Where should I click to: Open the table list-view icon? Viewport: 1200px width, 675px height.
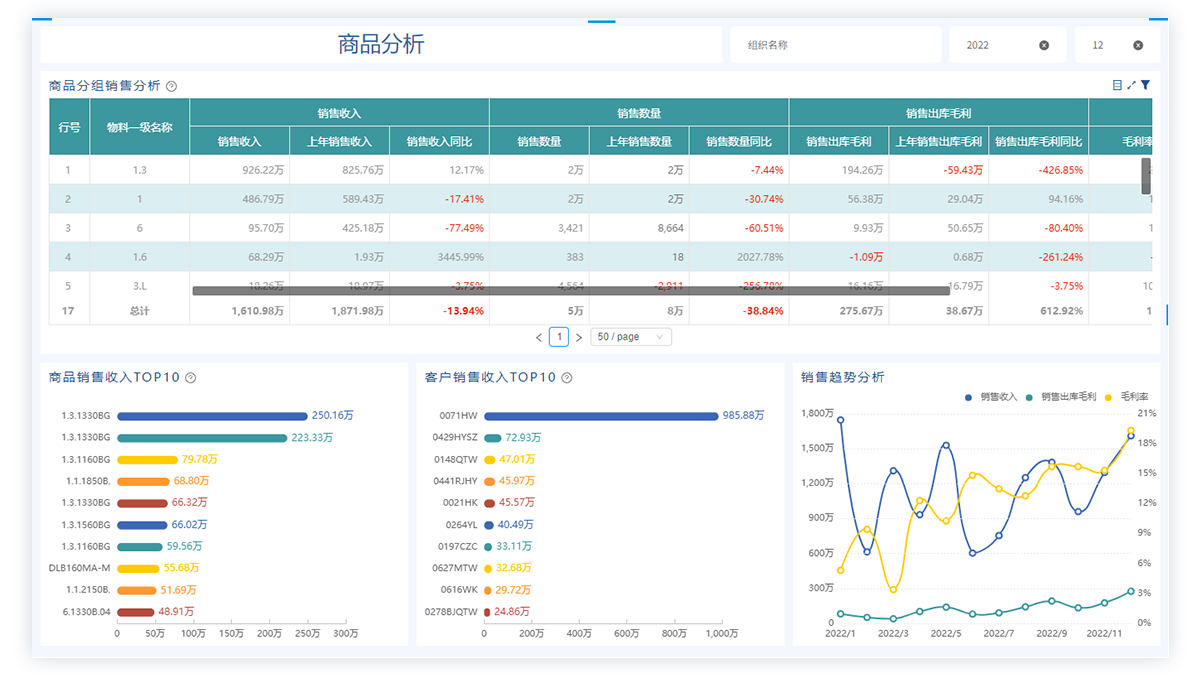pyautogui.click(x=1117, y=85)
